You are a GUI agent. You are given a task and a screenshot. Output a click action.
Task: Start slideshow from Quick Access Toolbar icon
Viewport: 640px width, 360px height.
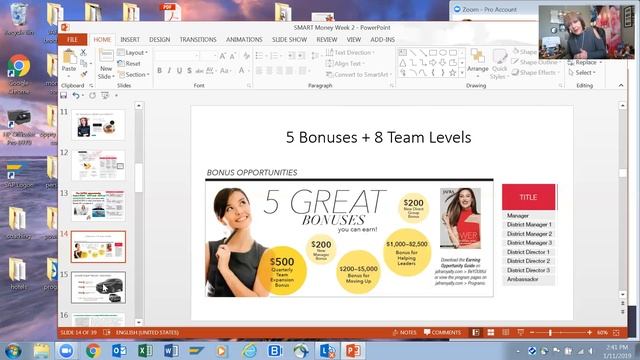[x=105, y=96]
